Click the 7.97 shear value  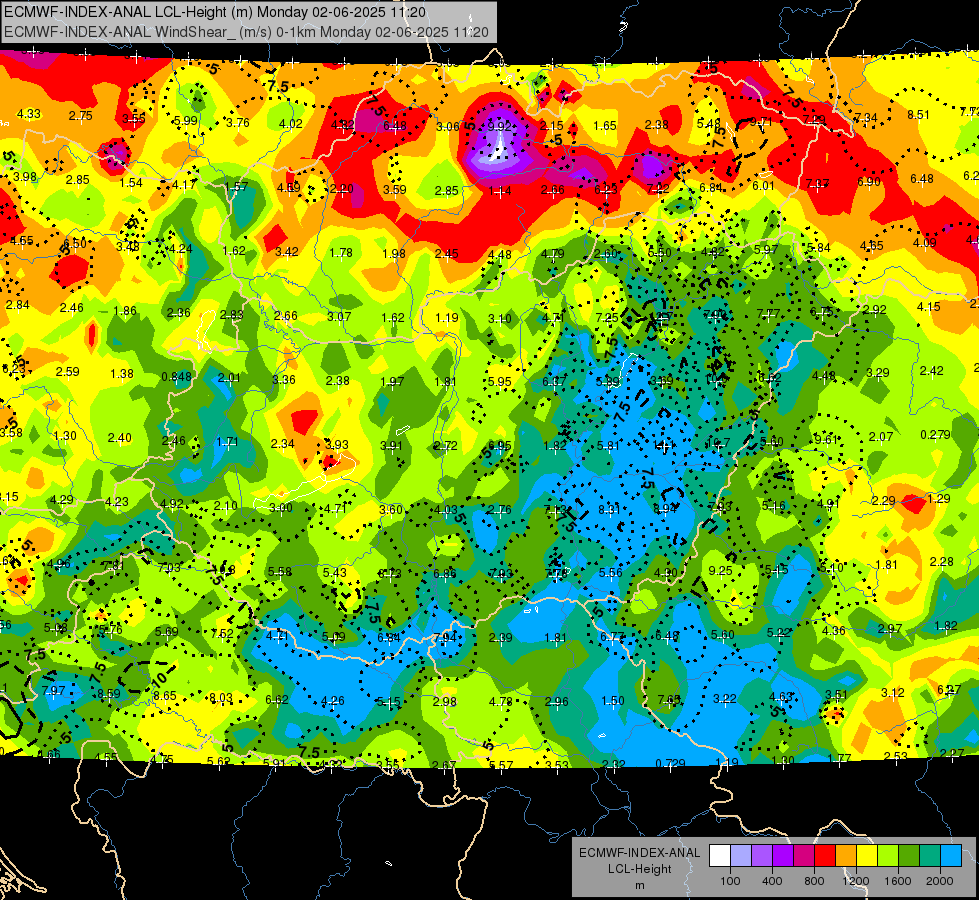coord(54,690)
